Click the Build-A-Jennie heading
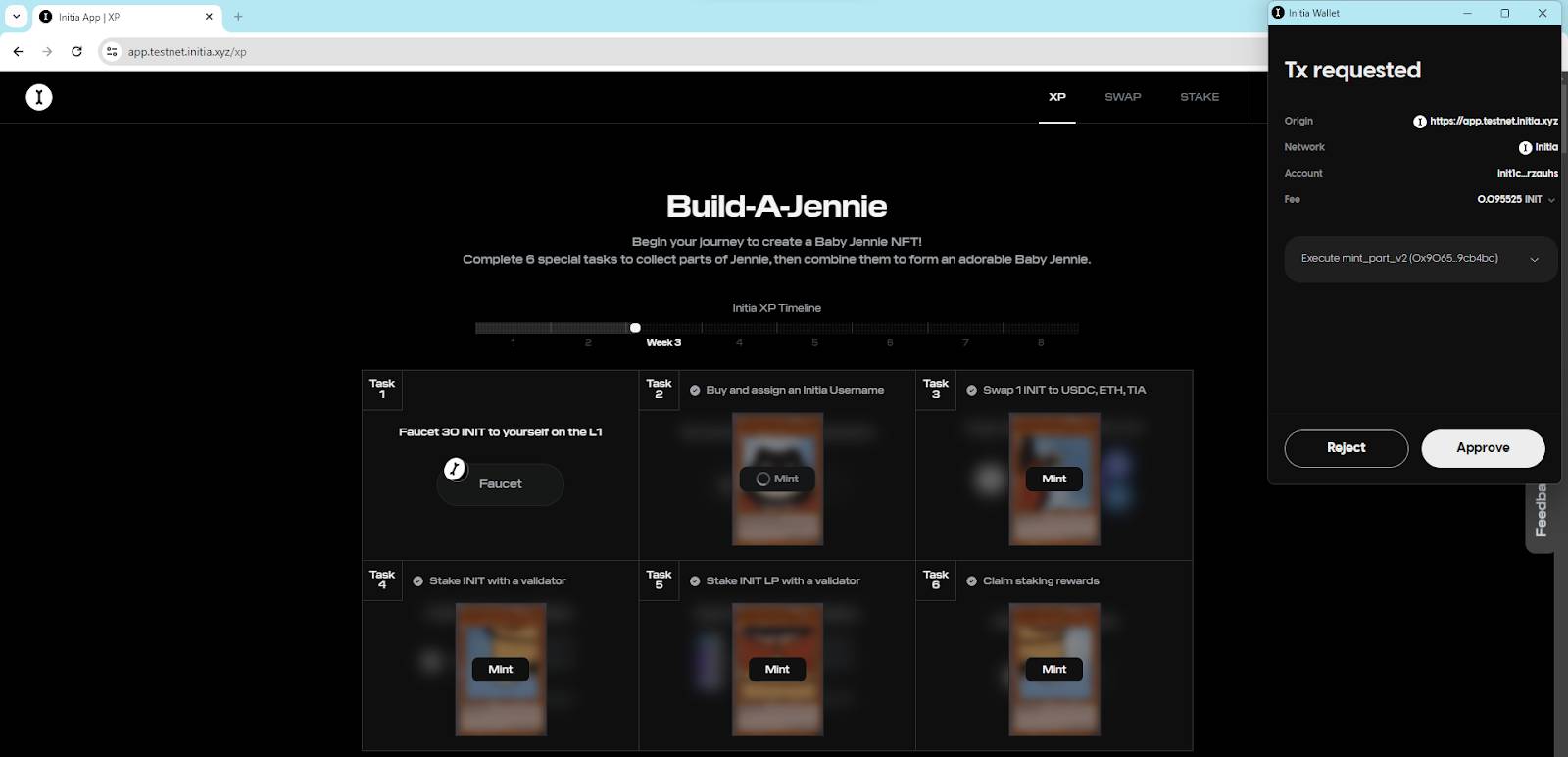This screenshot has height=757, width=1568. click(x=777, y=206)
